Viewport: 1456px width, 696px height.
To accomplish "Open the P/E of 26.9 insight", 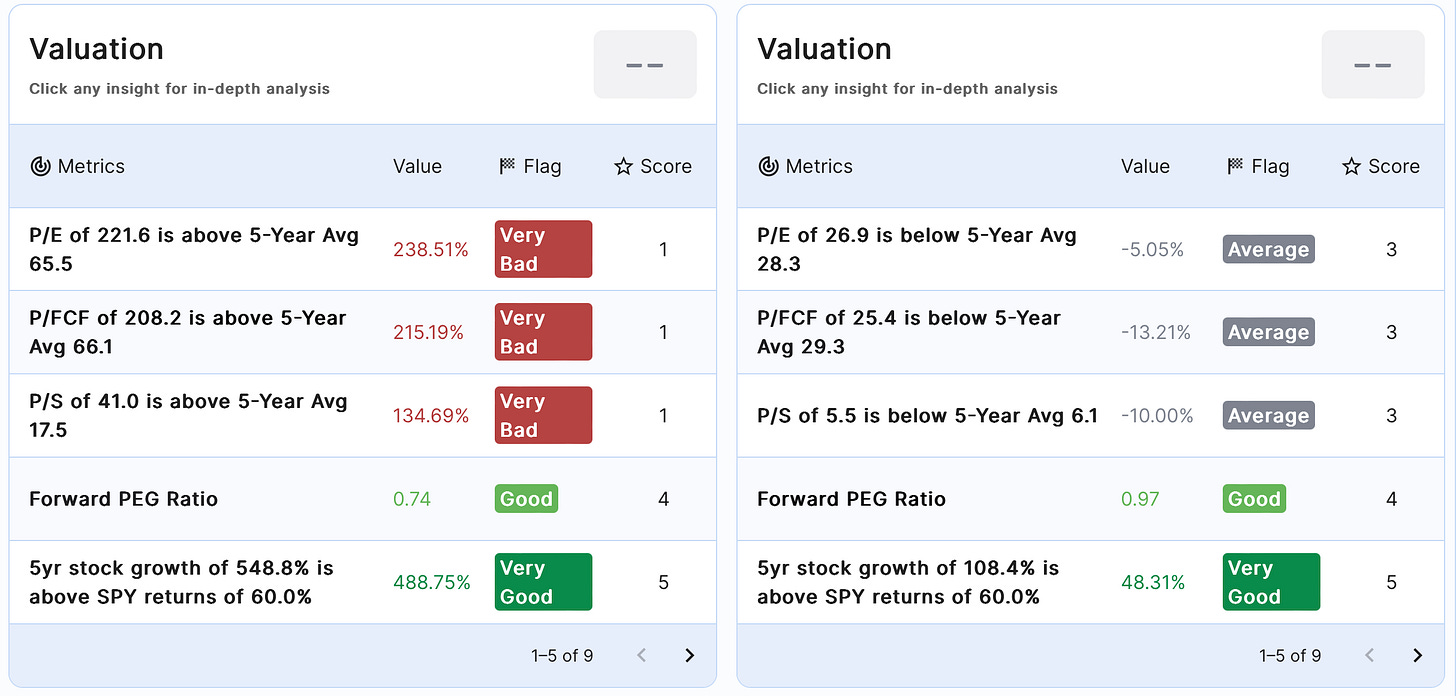I will [917, 249].
